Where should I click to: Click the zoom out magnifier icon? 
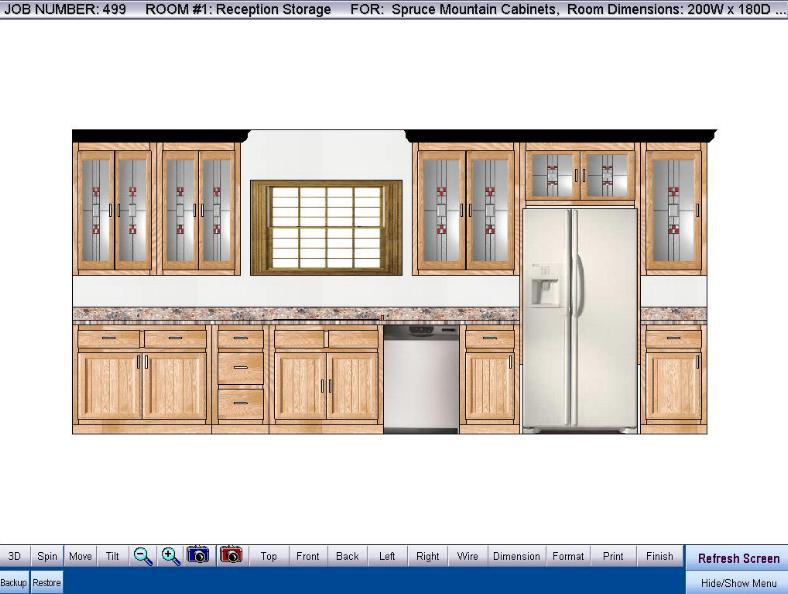coord(143,556)
